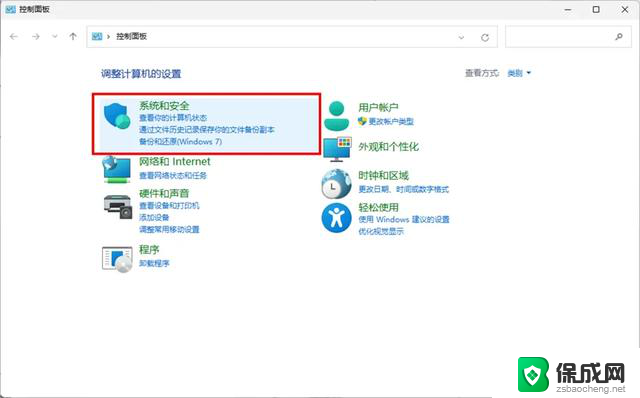Screen dimensions: 640x398
Task: Open 更改日期、时间或数字格式 link
Action: coord(403,189)
